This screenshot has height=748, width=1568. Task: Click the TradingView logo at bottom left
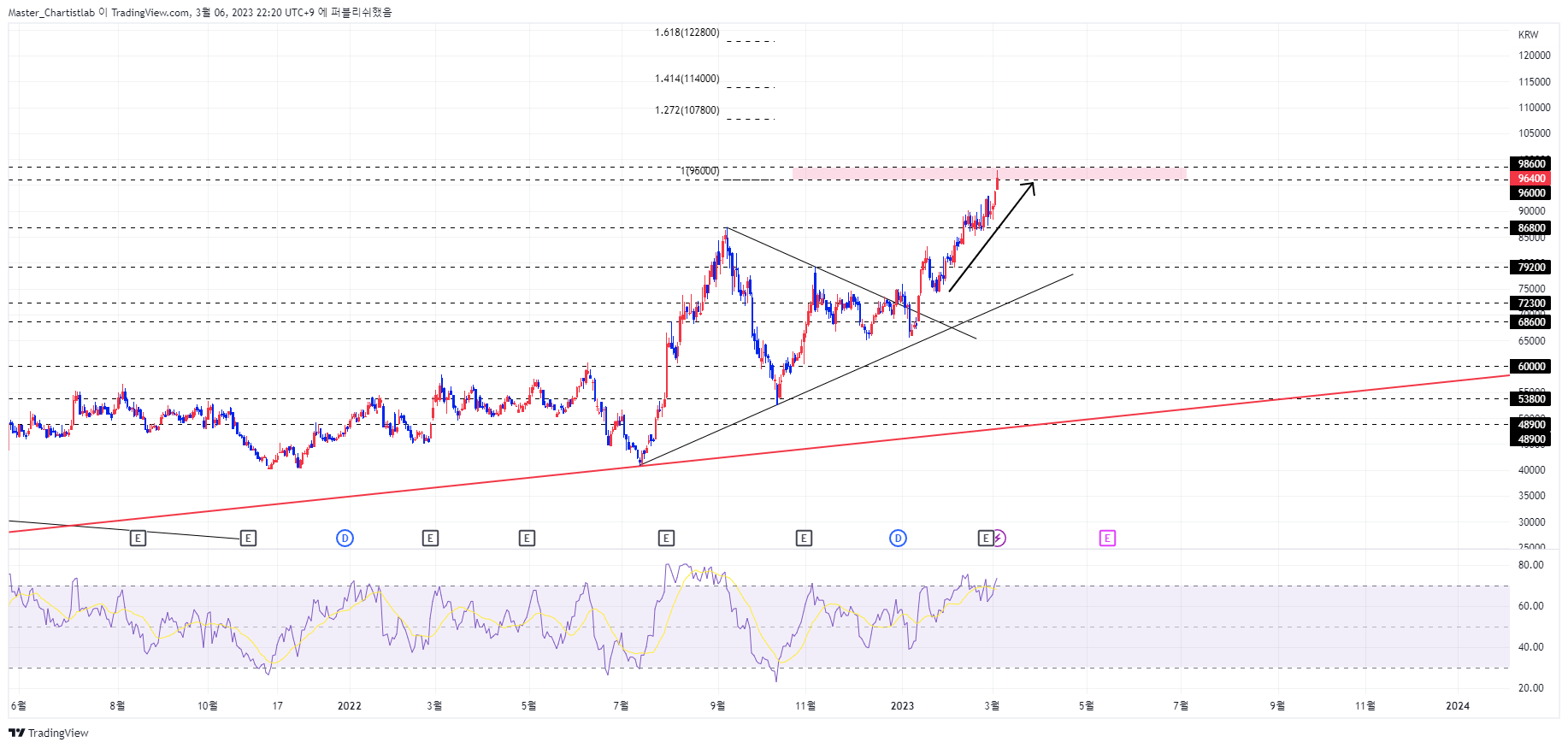click(49, 733)
